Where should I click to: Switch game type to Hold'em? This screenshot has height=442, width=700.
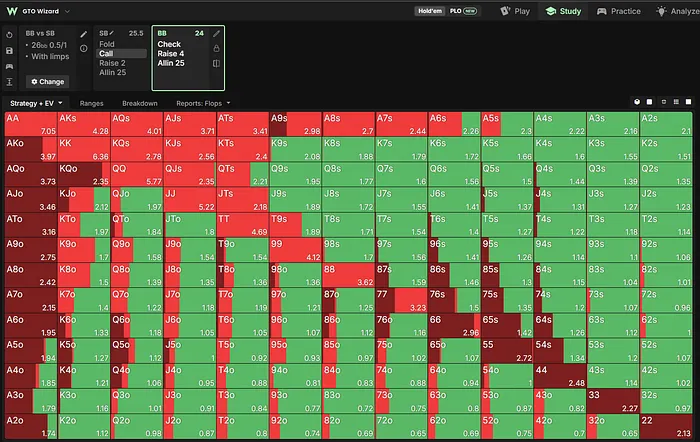pos(430,11)
